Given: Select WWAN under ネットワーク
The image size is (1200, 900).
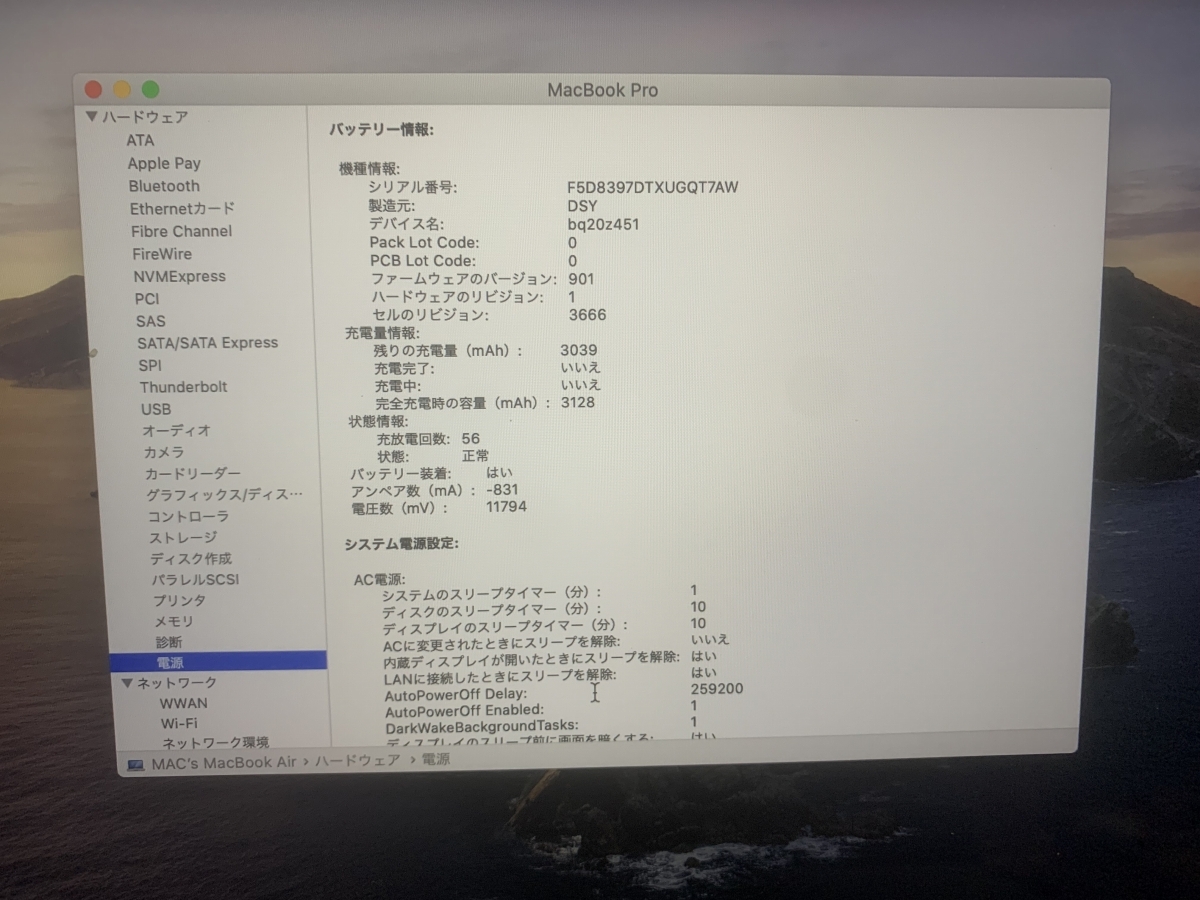Looking at the screenshot, I should click(184, 703).
